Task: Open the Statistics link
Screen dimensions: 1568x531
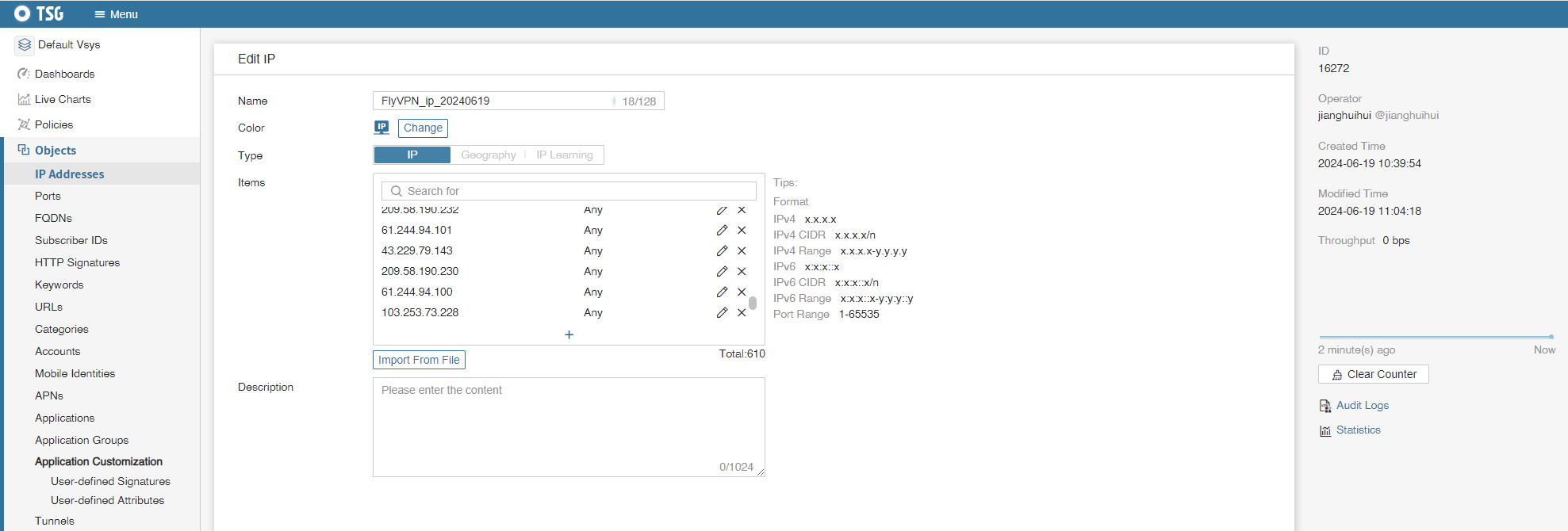Action: (x=1358, y=430)
